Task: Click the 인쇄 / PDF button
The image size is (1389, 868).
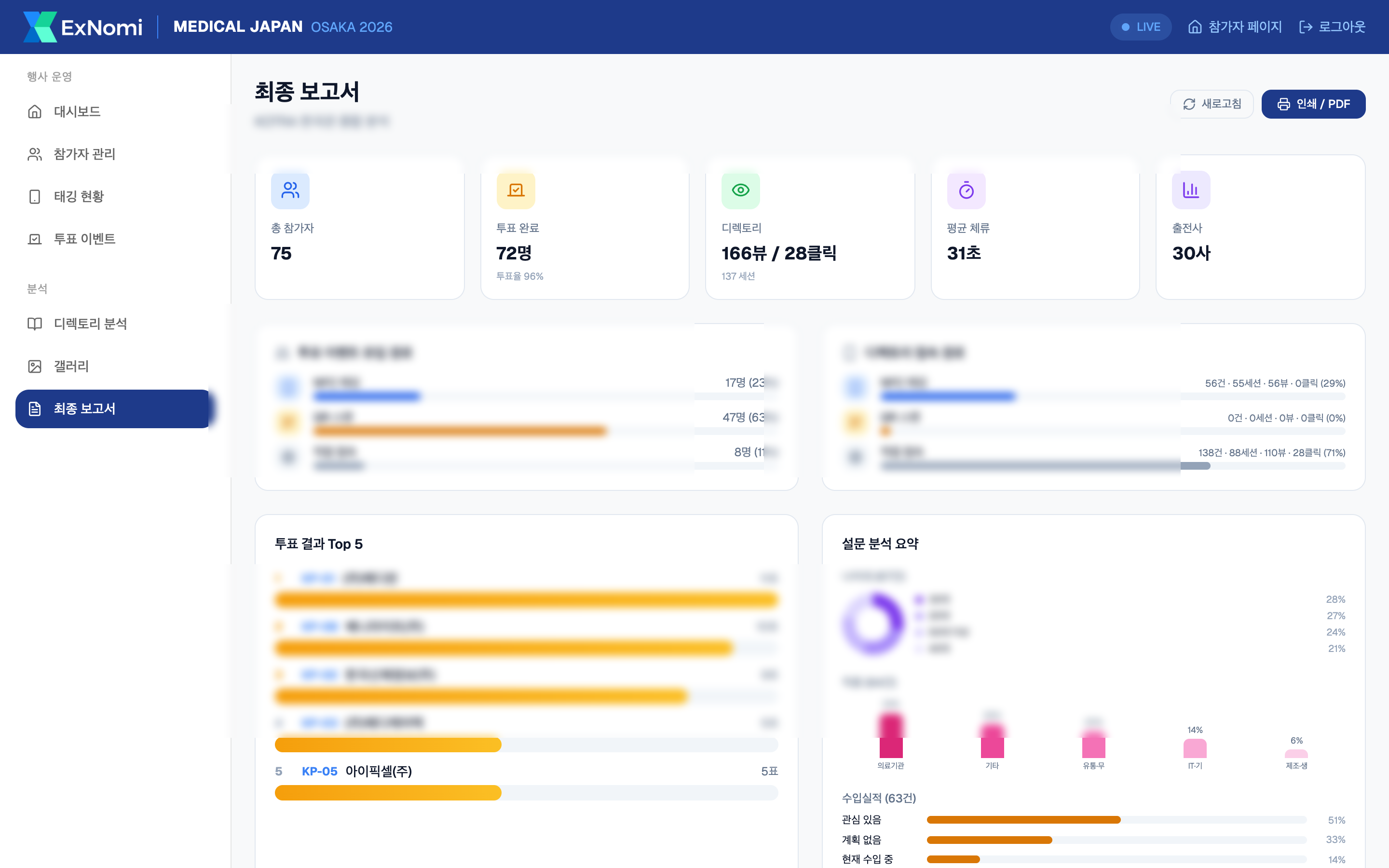Action: click(1313, 104)
